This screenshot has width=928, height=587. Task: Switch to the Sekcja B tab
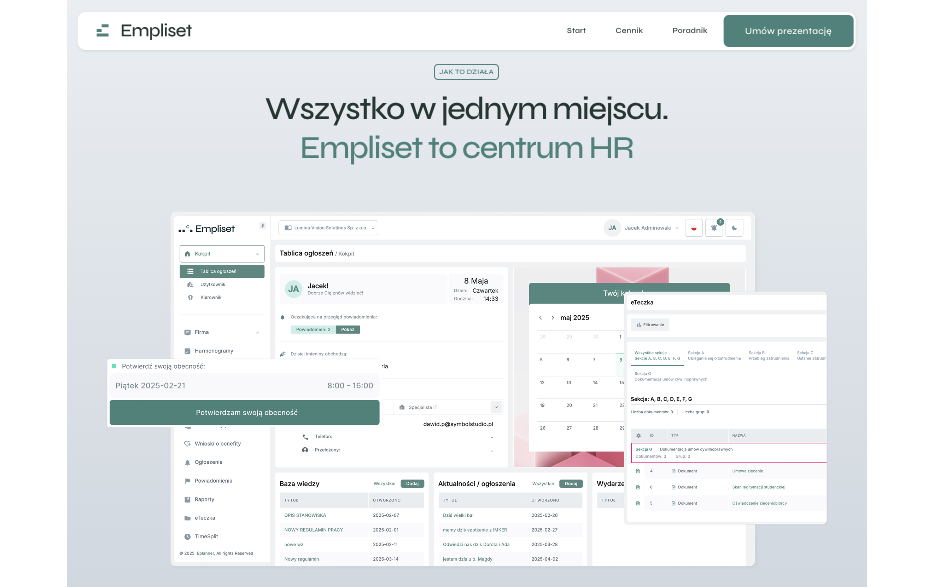point(768,356)
